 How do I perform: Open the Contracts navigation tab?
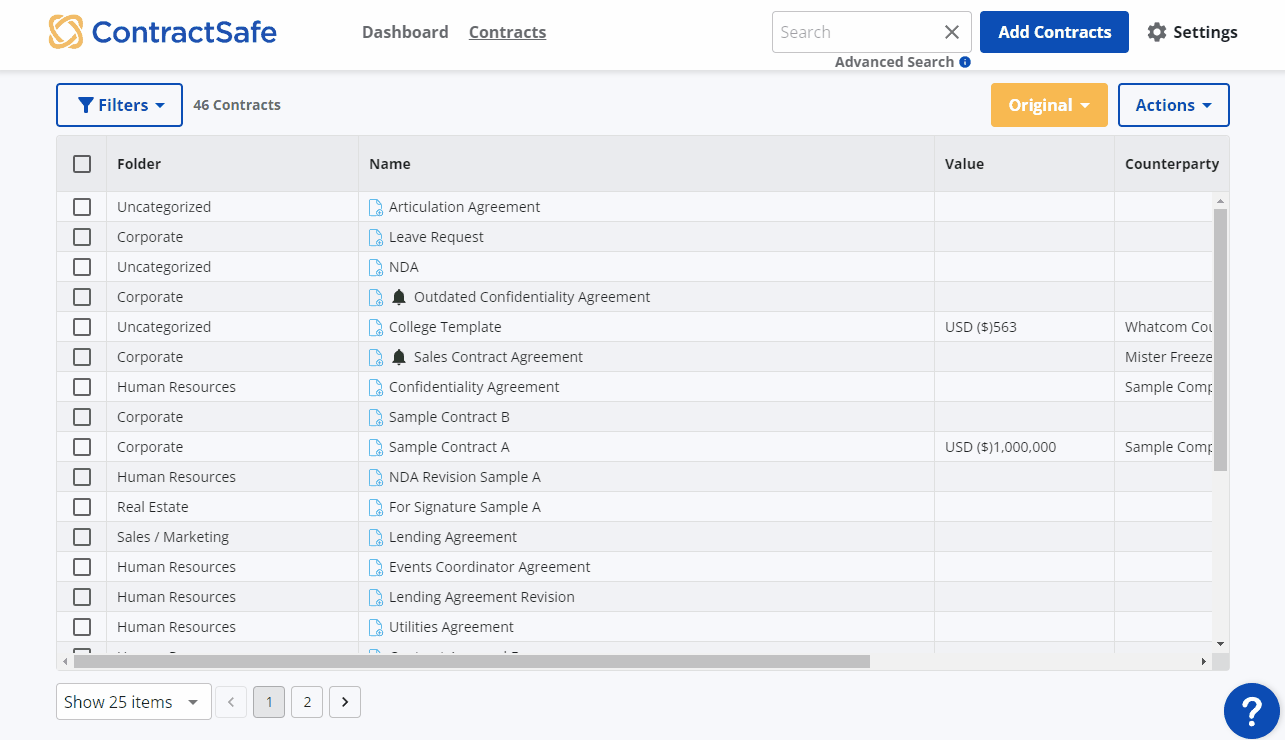[x=507, y=32]
